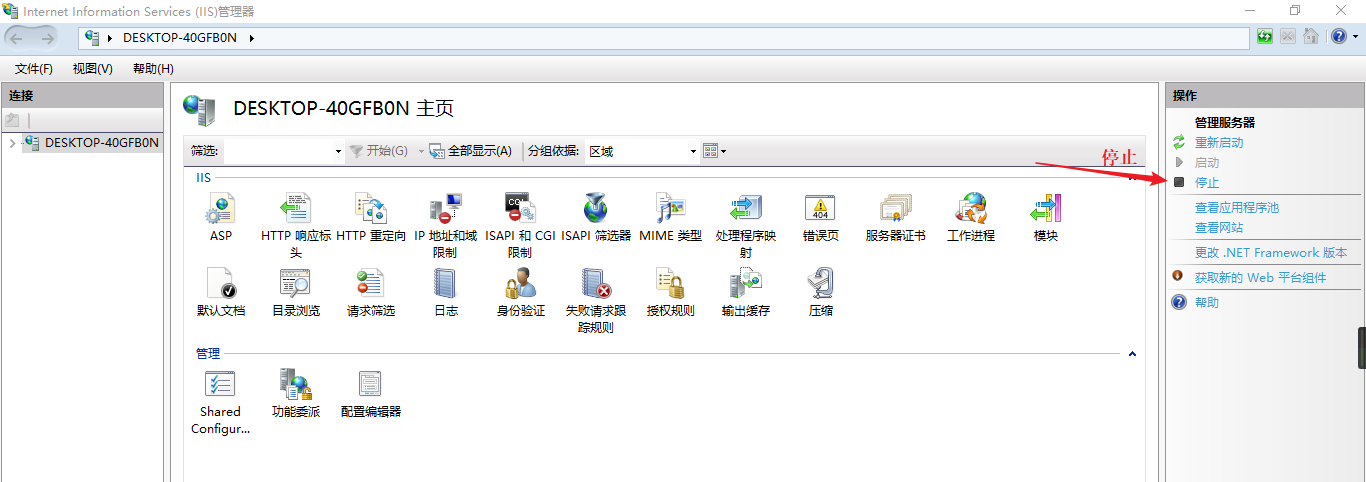
Task: Click 查看应用程序池 link
Action: coord(1237,208)
